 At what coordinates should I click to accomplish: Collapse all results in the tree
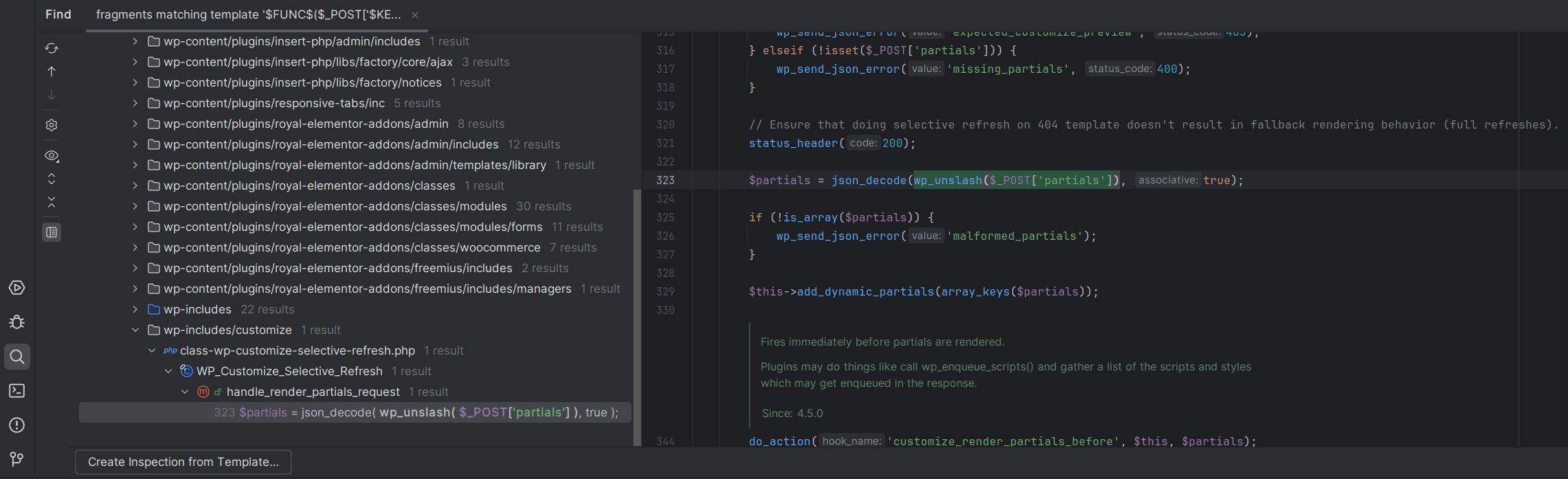52,202
